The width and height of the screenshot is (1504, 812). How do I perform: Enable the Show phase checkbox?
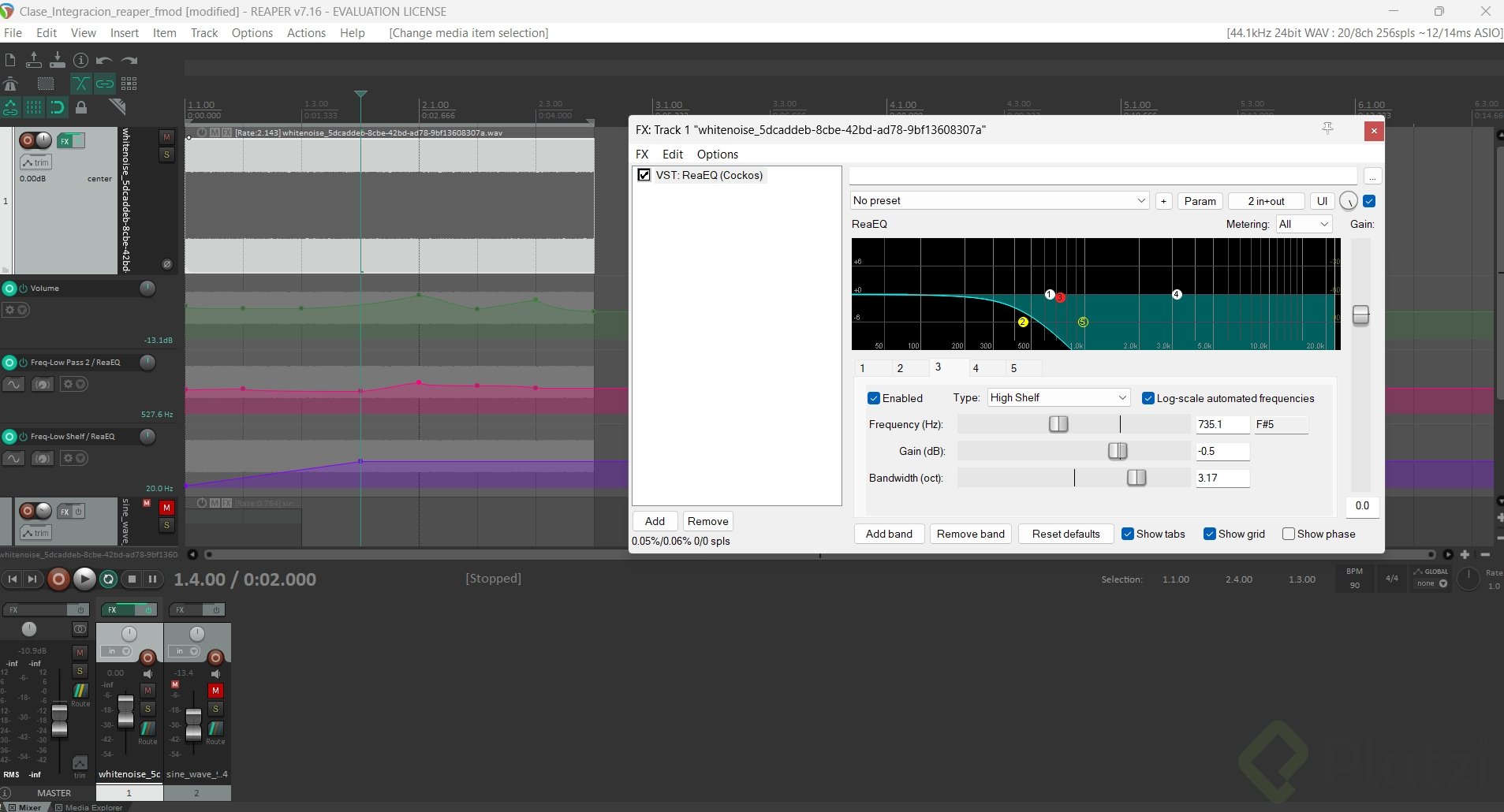pos(1289,534)
